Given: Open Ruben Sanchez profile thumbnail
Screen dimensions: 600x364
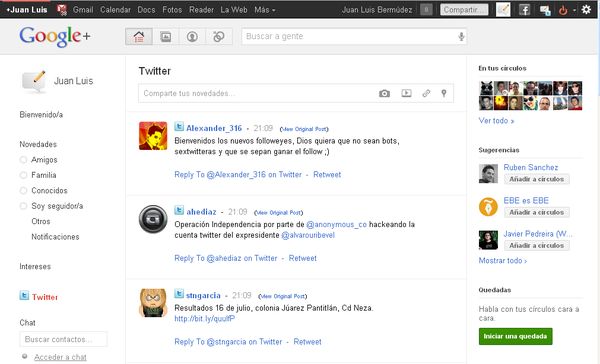Looking at the screenshot, I should pyautogui.click(x=488, y=173).
